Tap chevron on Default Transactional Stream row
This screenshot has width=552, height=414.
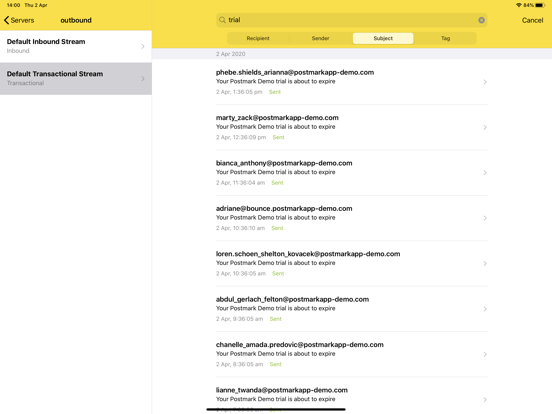[x=143, y=79]
